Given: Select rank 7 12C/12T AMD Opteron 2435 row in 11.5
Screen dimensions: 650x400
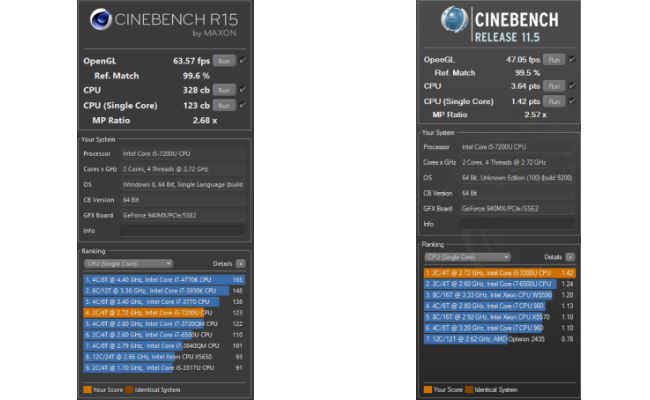Looking at the screenshot, I should pyautogui.click(x=500, y=339).
